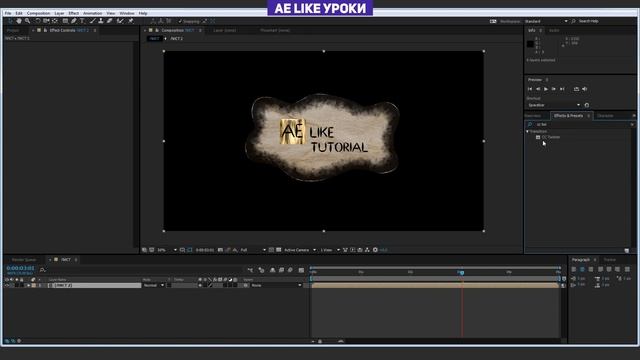Switch to the Character panel tab
Viewport: 640px width, 360px height.
pos(605,116)
